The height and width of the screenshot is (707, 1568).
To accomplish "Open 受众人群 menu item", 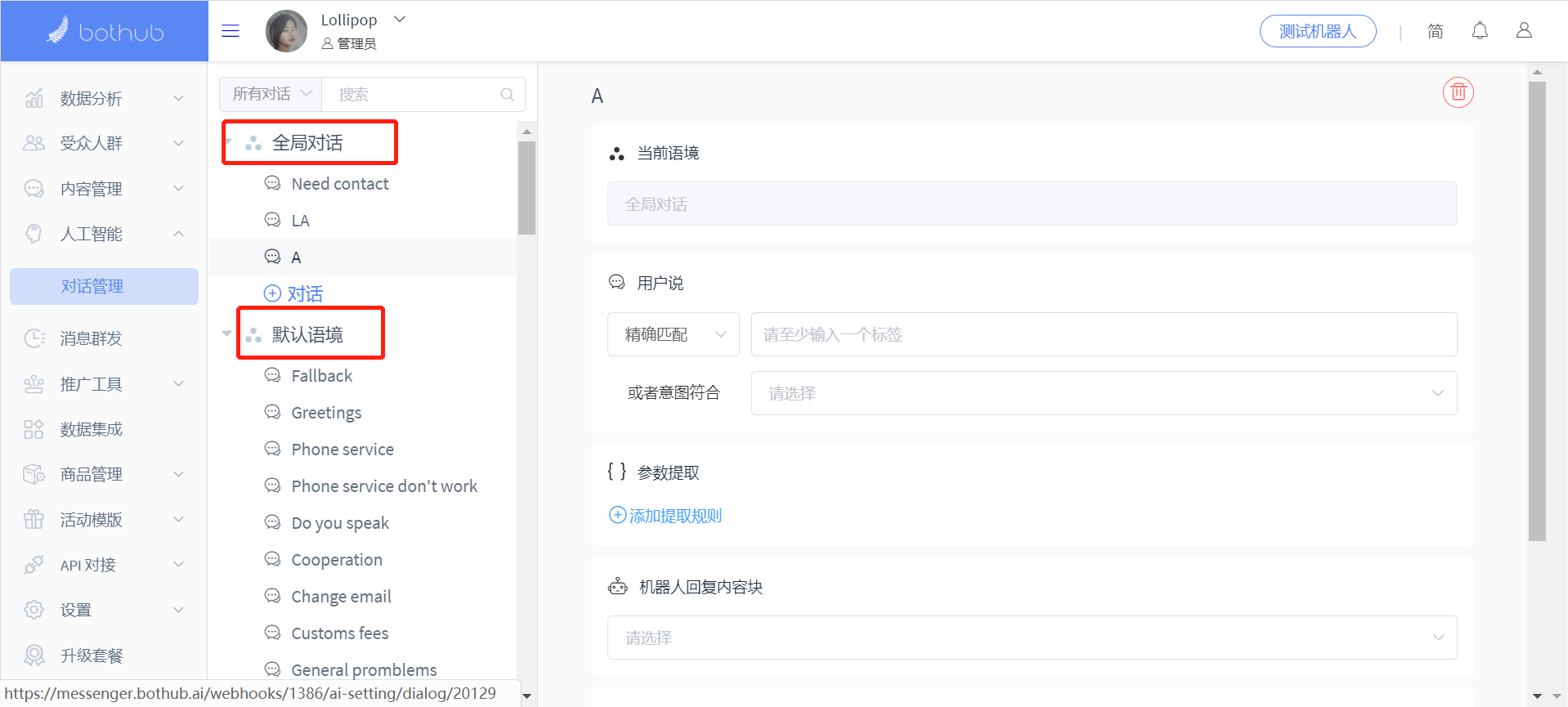I will pyautogui.click(x=104, y=144).
